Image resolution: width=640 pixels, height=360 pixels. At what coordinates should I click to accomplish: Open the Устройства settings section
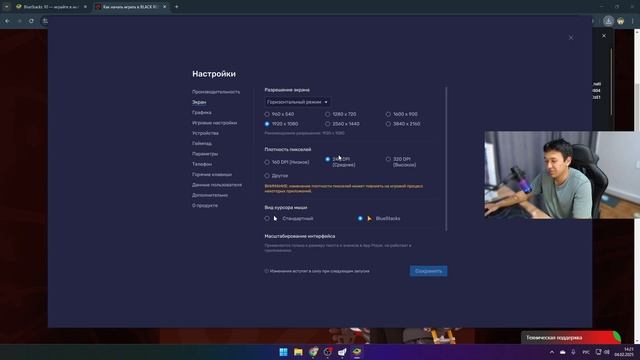[205, 133]
